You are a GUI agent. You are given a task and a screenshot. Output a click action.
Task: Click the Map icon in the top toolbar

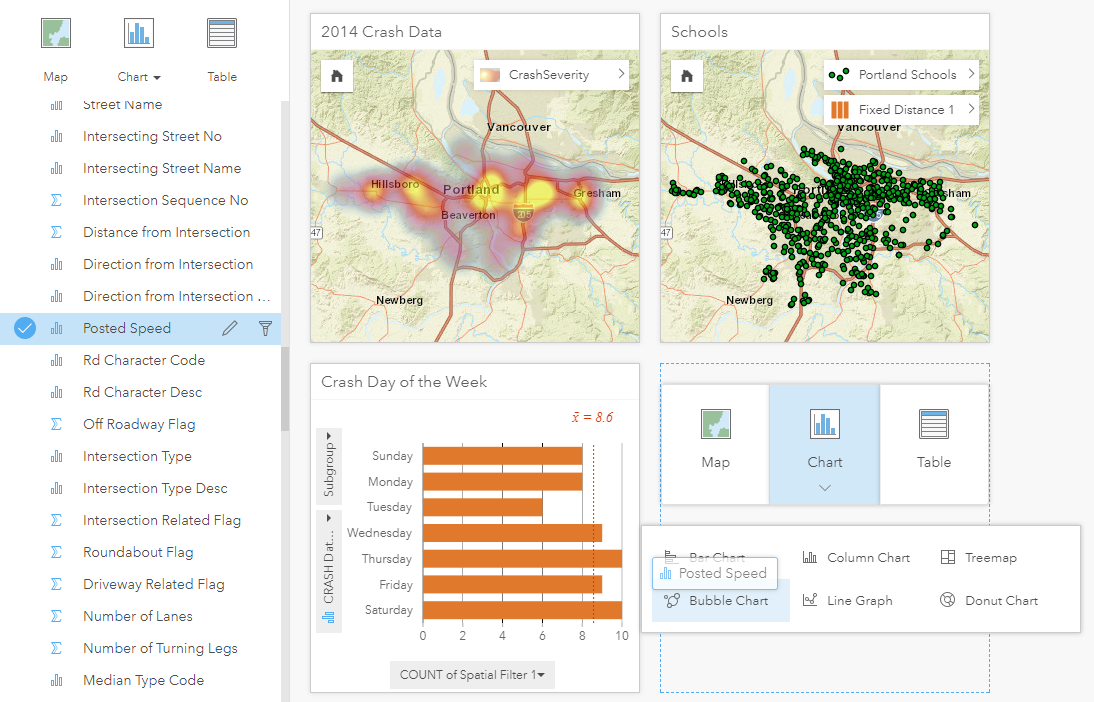click(56, 33)
